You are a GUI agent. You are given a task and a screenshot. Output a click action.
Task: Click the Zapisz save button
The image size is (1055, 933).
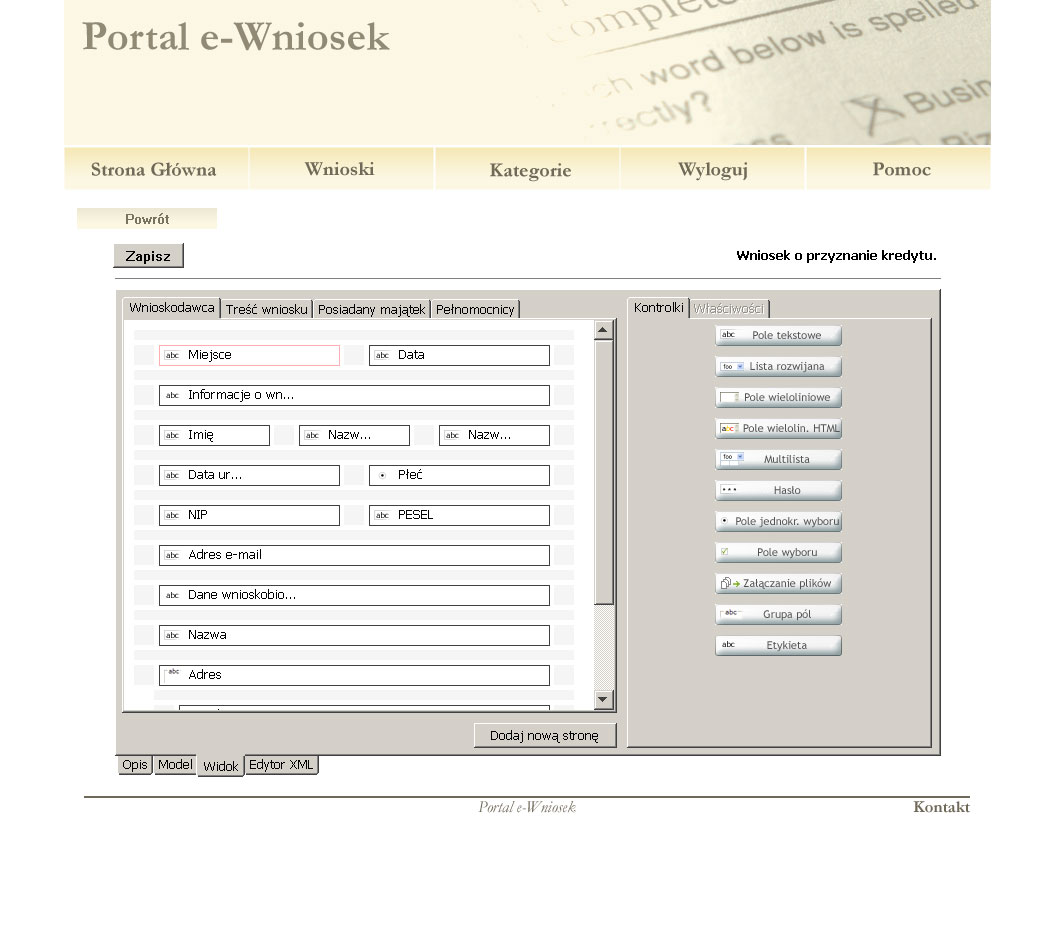pyautogui.click(x=148, y=256)
